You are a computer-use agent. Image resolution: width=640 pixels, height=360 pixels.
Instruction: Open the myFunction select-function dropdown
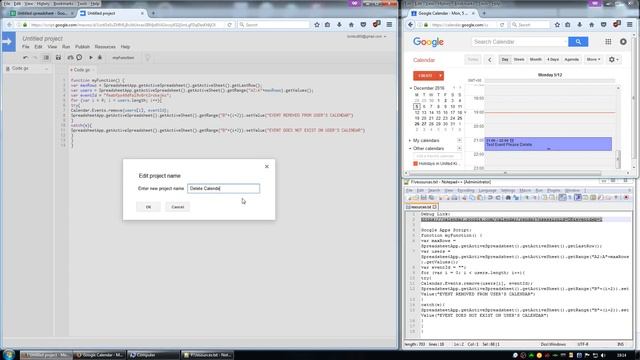[124, 58]
